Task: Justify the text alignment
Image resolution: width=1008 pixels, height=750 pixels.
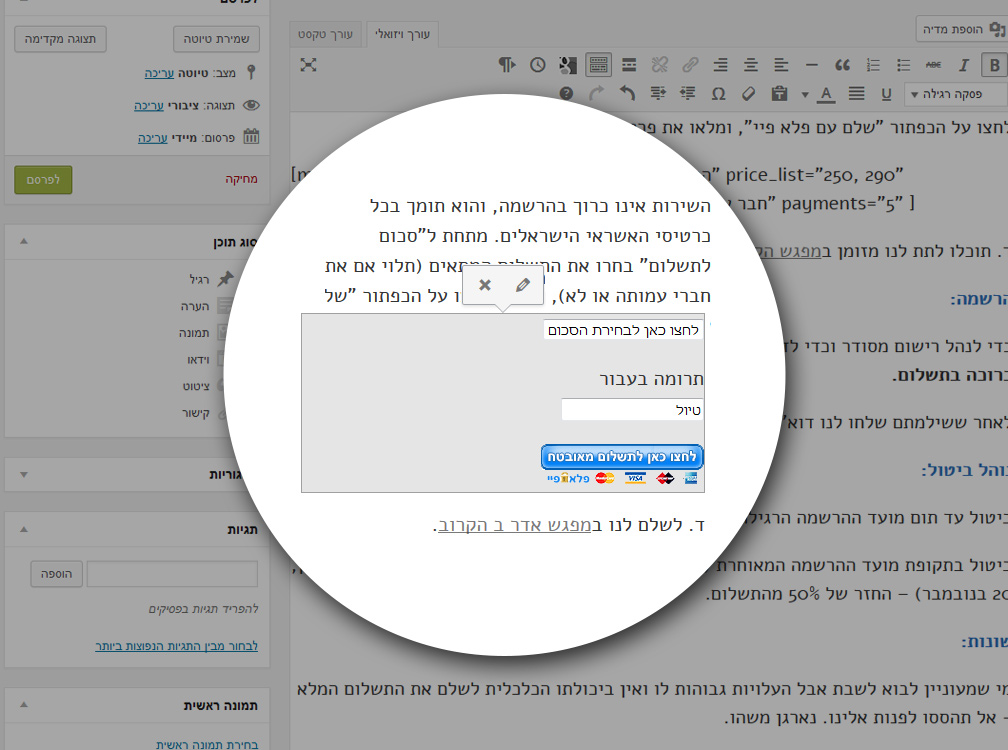Action: (x=856, y=94)
